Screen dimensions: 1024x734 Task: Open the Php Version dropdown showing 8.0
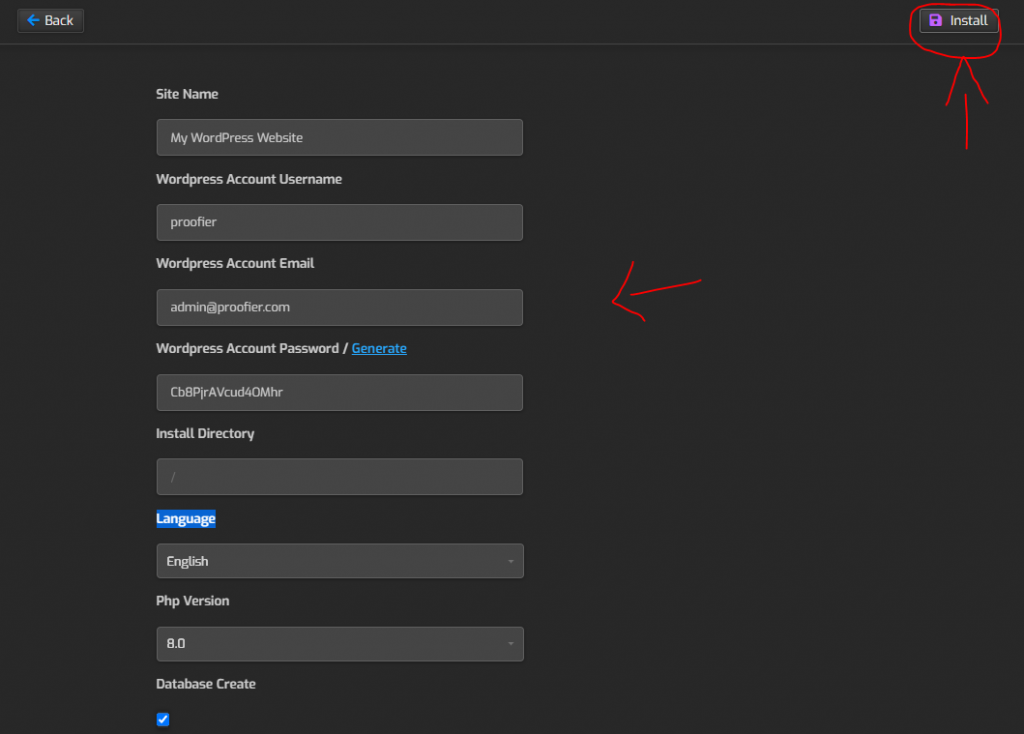tap(340, 644)
